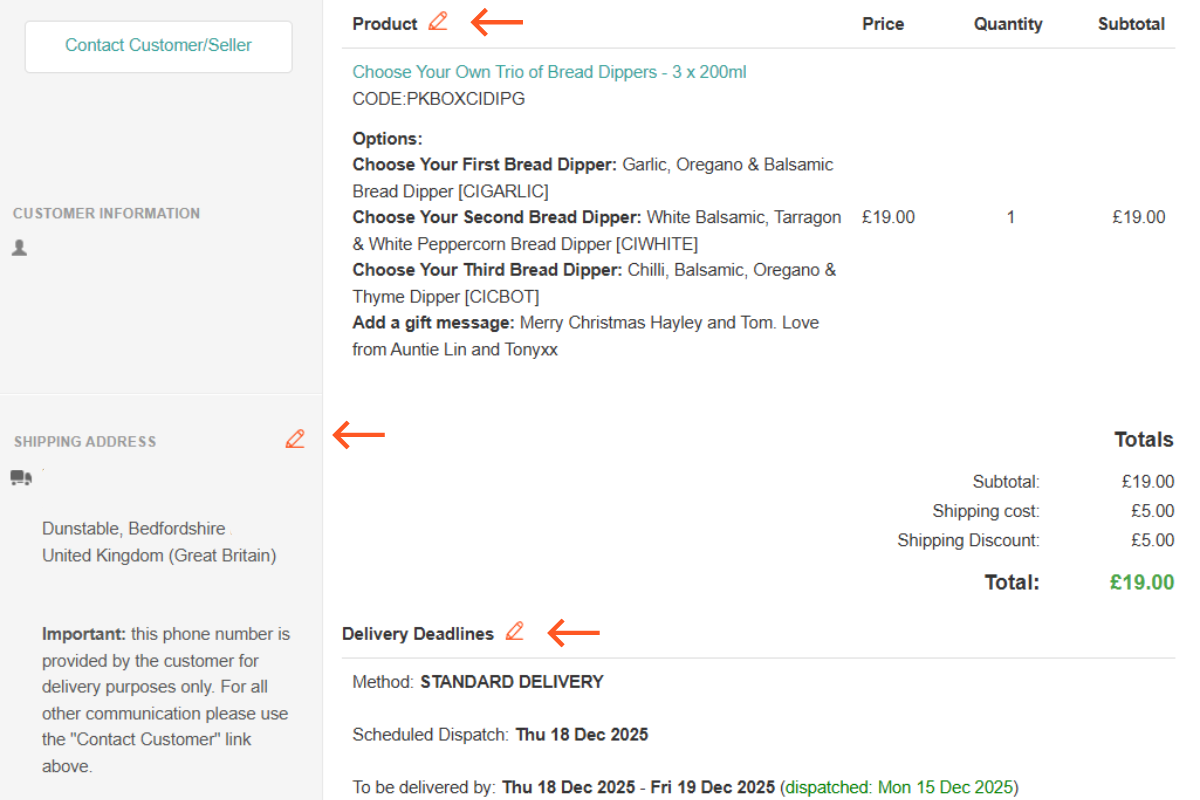Click the Delivery Deadlines edit pencil
The height and width of the screenshot is (800, 1200).
515,632
